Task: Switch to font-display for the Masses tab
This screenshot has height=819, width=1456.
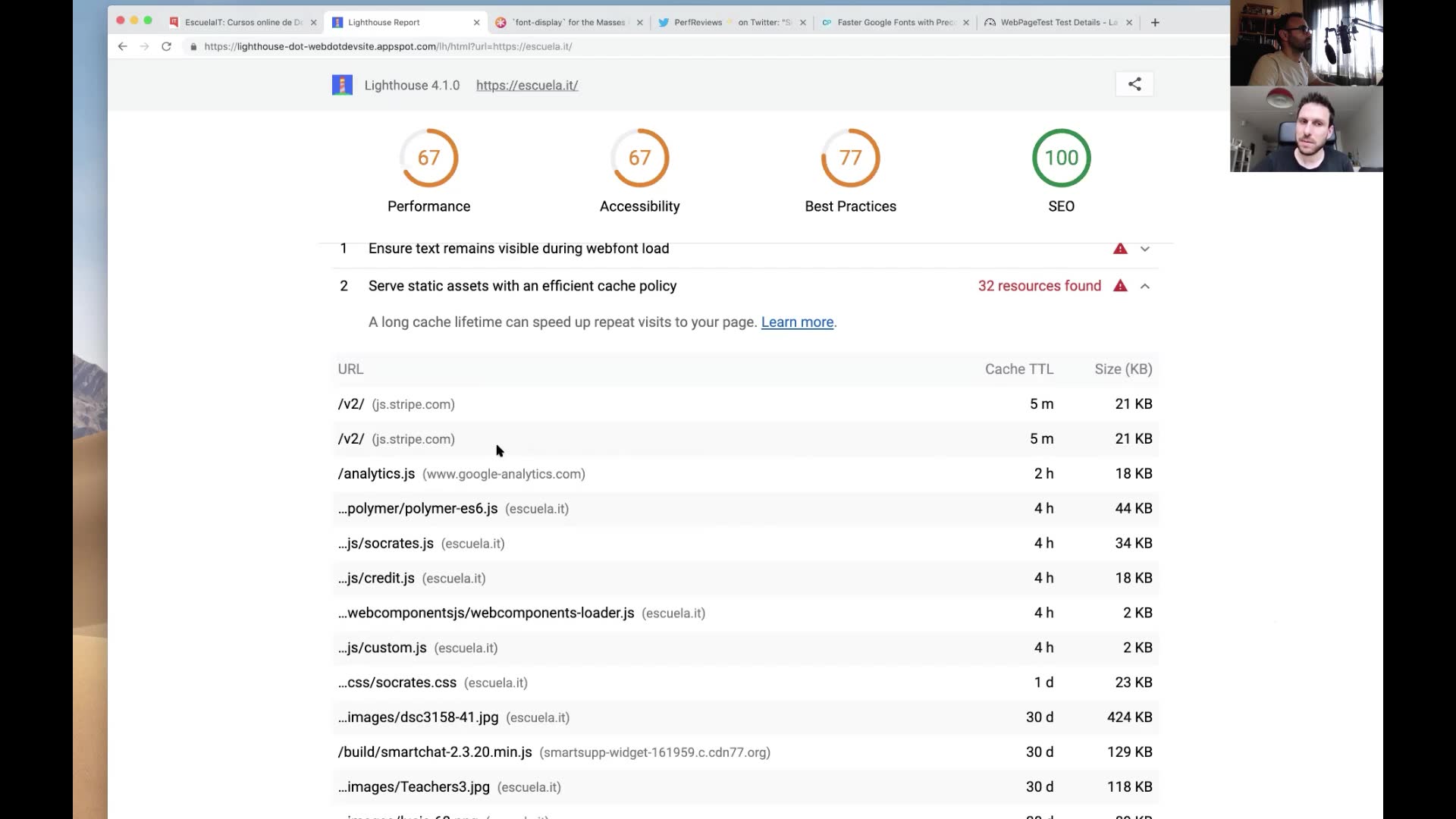Action: point(569,23)
